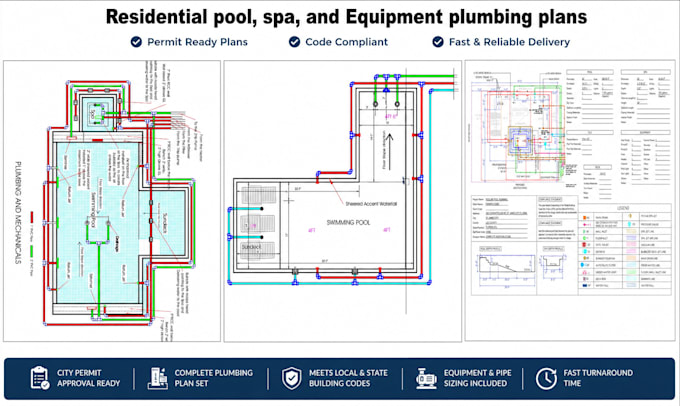
Task: Click the LEGEND table on the right sheet
Action: [x=624, y=247]
